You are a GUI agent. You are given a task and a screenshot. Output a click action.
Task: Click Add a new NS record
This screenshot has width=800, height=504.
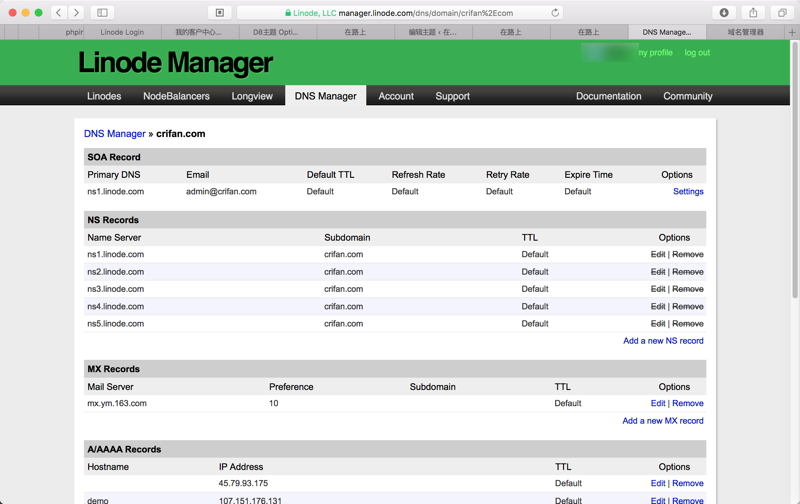pyautogui.click(x=663, y=341)
